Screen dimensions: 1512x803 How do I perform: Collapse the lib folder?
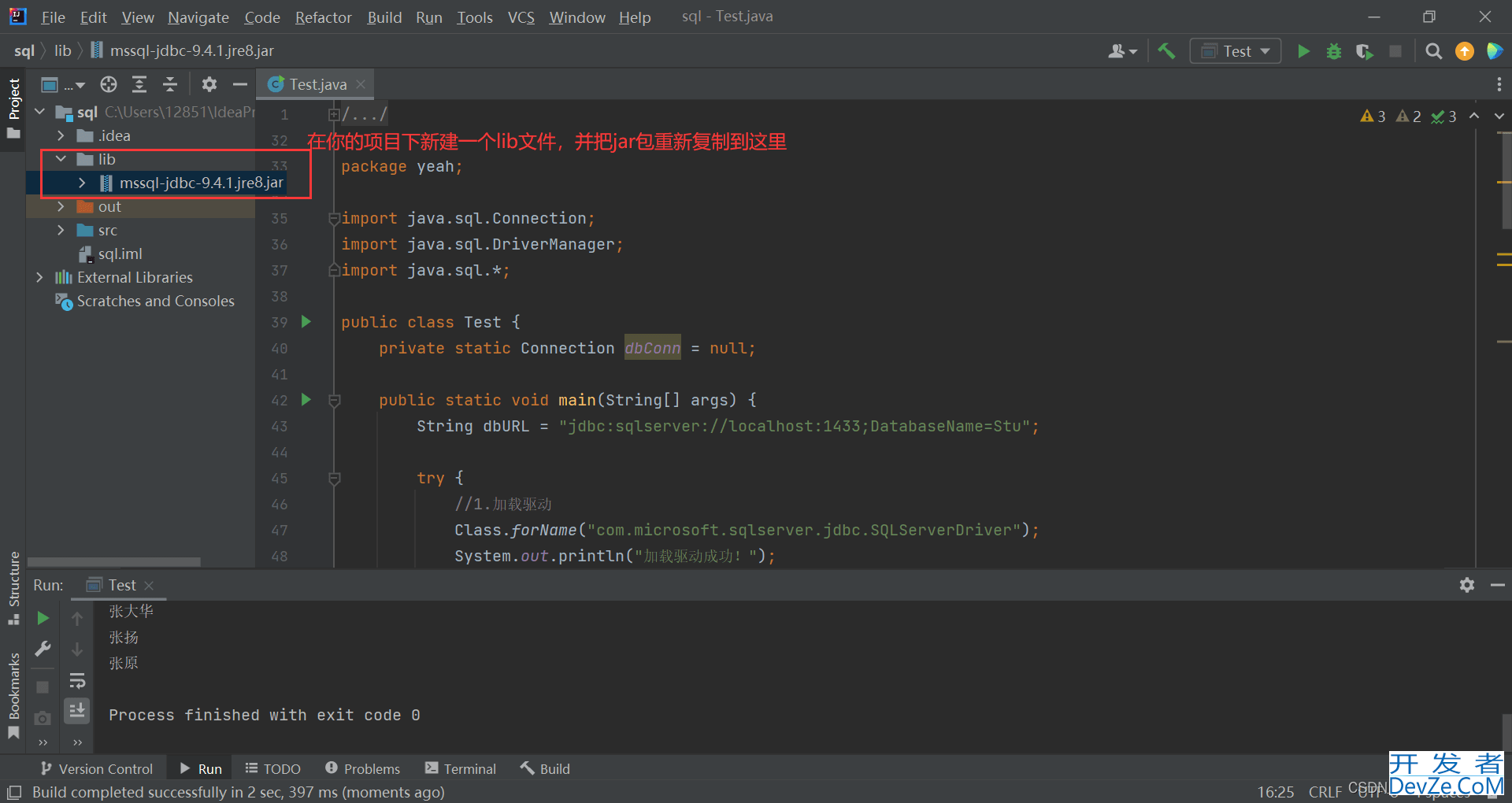(x=61, y=159)
